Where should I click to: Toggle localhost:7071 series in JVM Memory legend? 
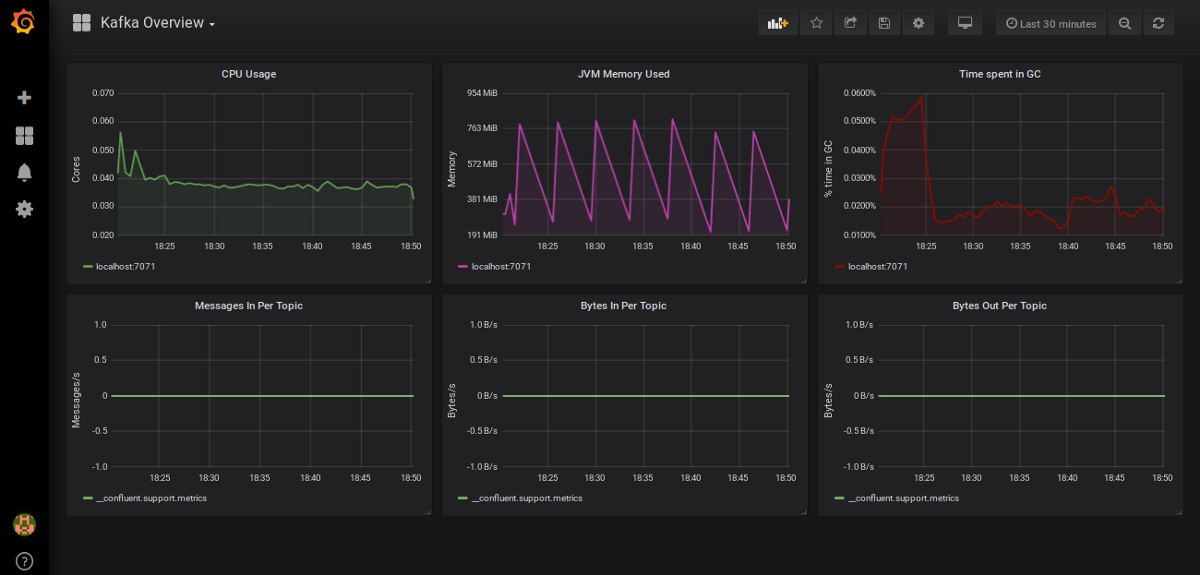(x=501, y=266)
